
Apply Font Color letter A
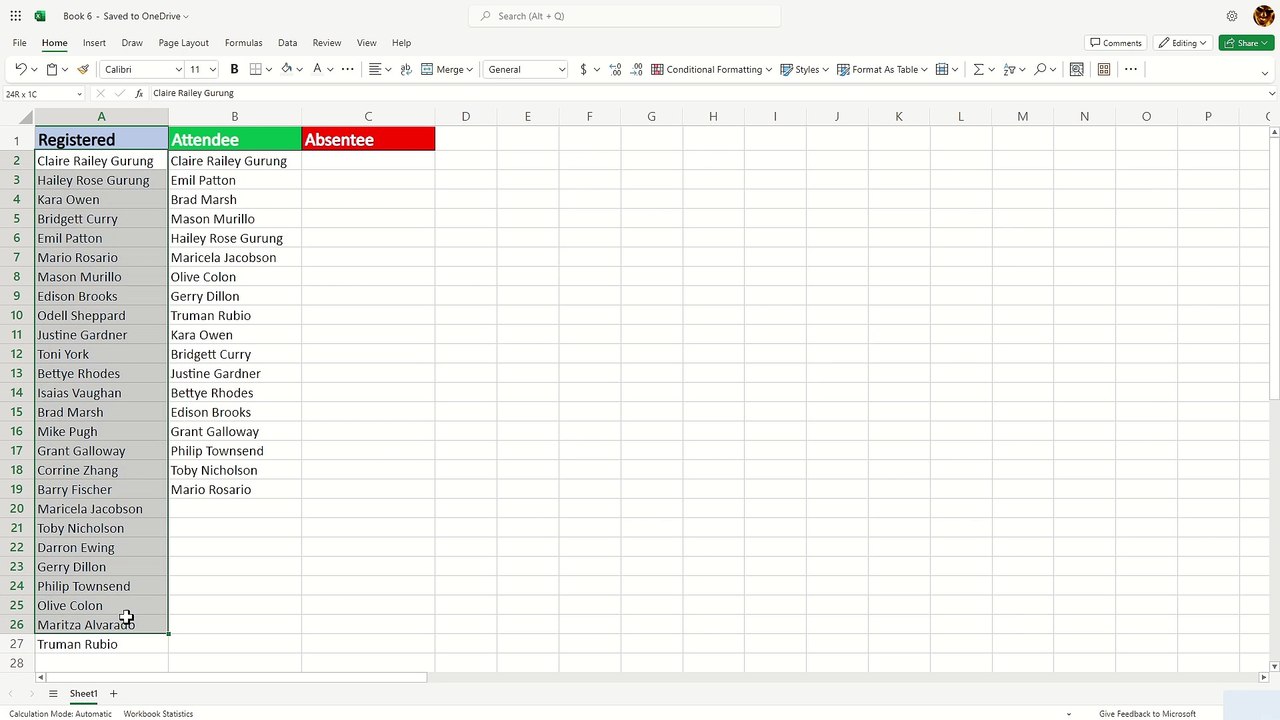click(x=317, y=69)
